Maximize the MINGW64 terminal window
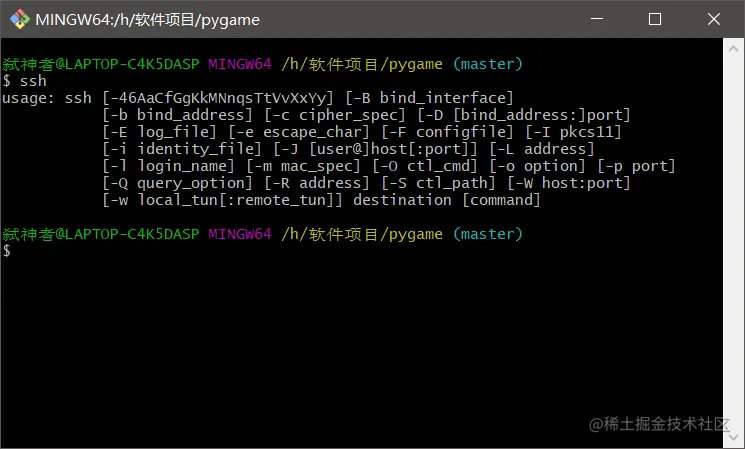Image resolution: width=745 pixels, height=449 pixels. (655, 19)
